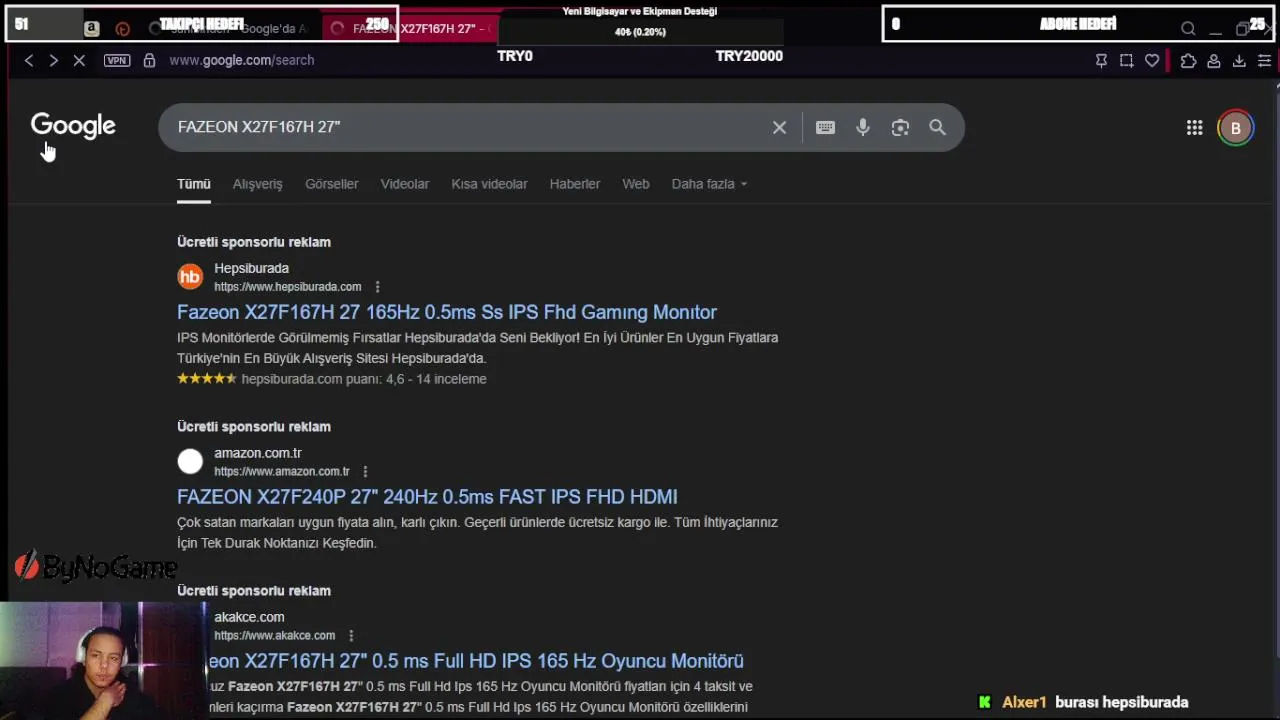Screen dimensions: 1280x720
Task: Switch to Alışveriş tab
Action: tap(258, 184)
